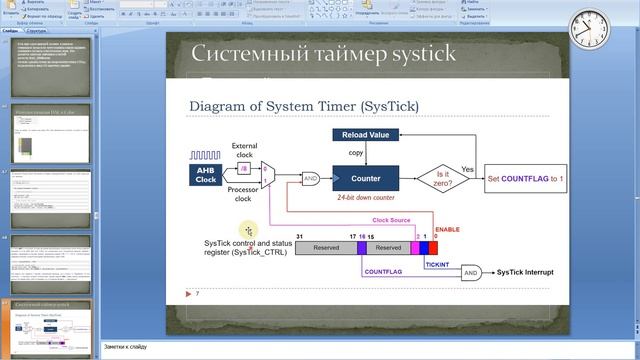Align text right
Image resolution: width=640 pixels, height=360 pixels.
[216, 14]
